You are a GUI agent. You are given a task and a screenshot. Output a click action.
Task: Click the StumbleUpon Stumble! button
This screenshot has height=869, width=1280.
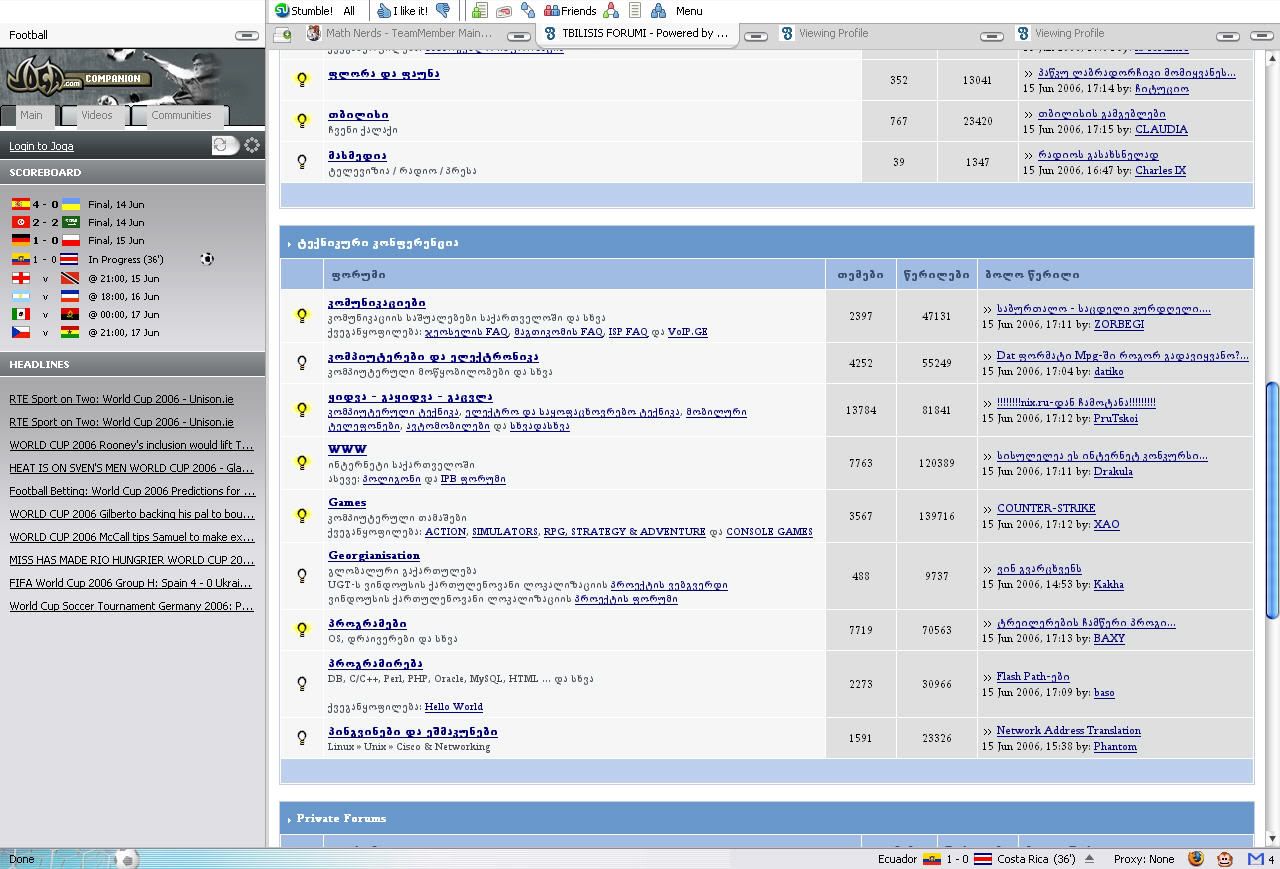[303, 11]
